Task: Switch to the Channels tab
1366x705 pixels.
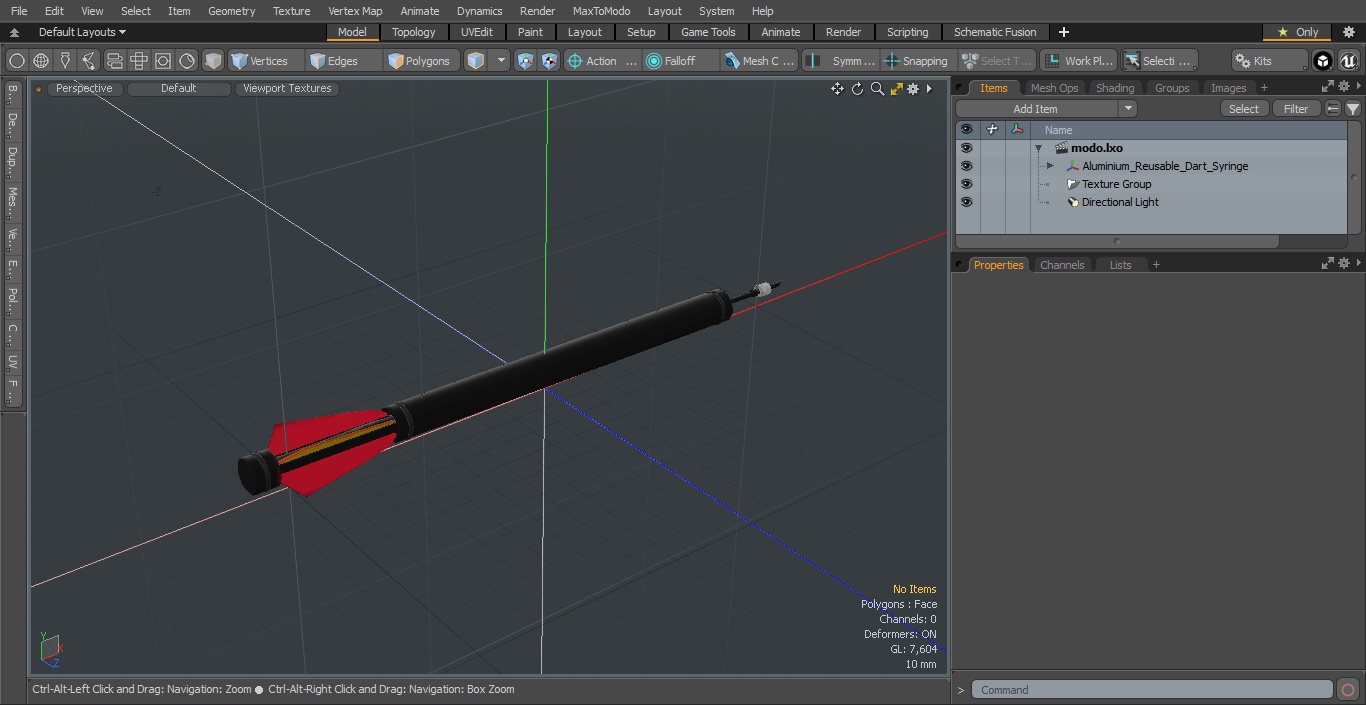Action: click(1062, 265)
